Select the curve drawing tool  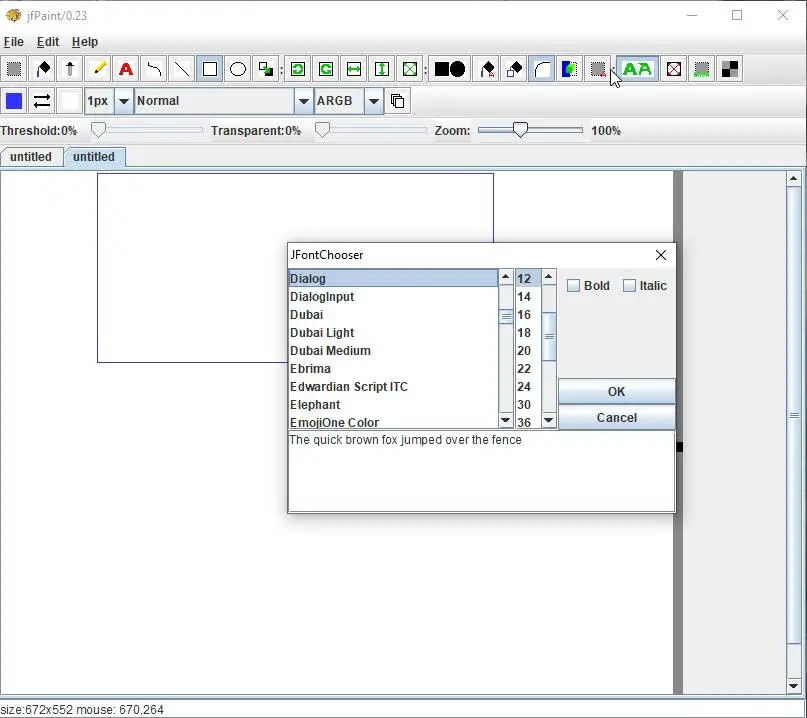(154, 69)
